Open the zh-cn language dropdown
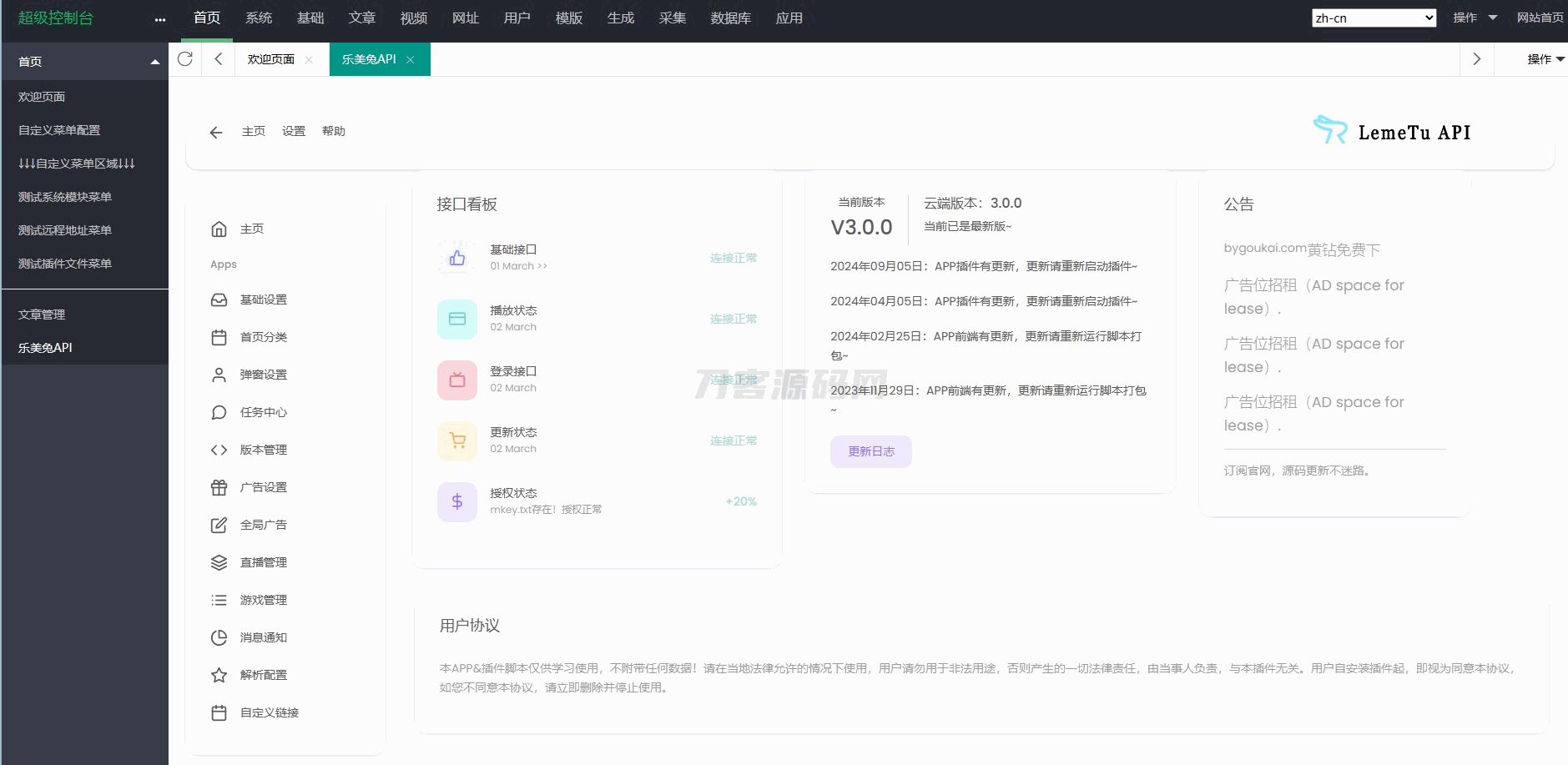Viewport: 1568px width, 765px height. coord(1374,18)
